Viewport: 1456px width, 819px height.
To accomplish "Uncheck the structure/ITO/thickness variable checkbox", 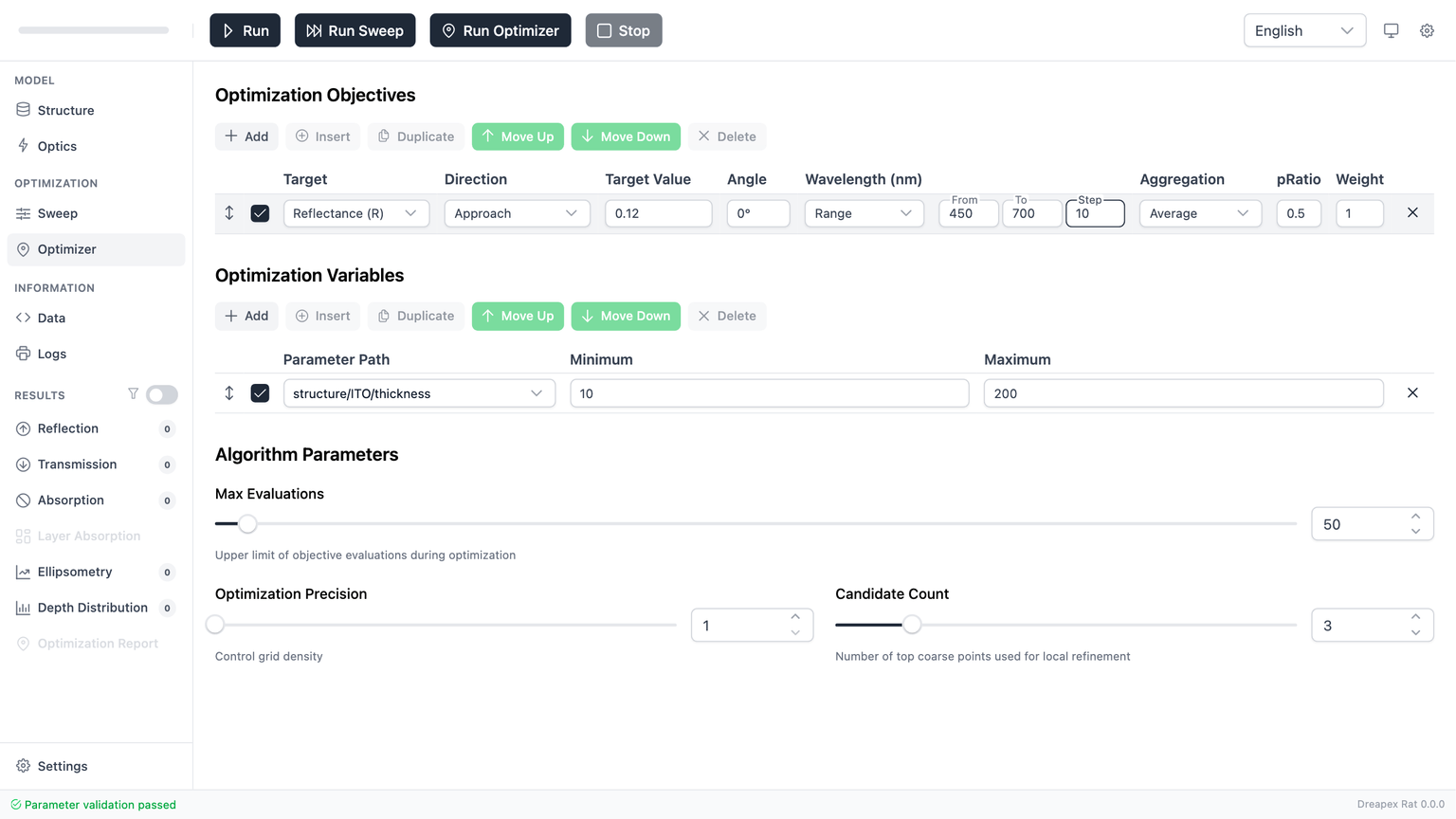I will (x=260, y=393).
